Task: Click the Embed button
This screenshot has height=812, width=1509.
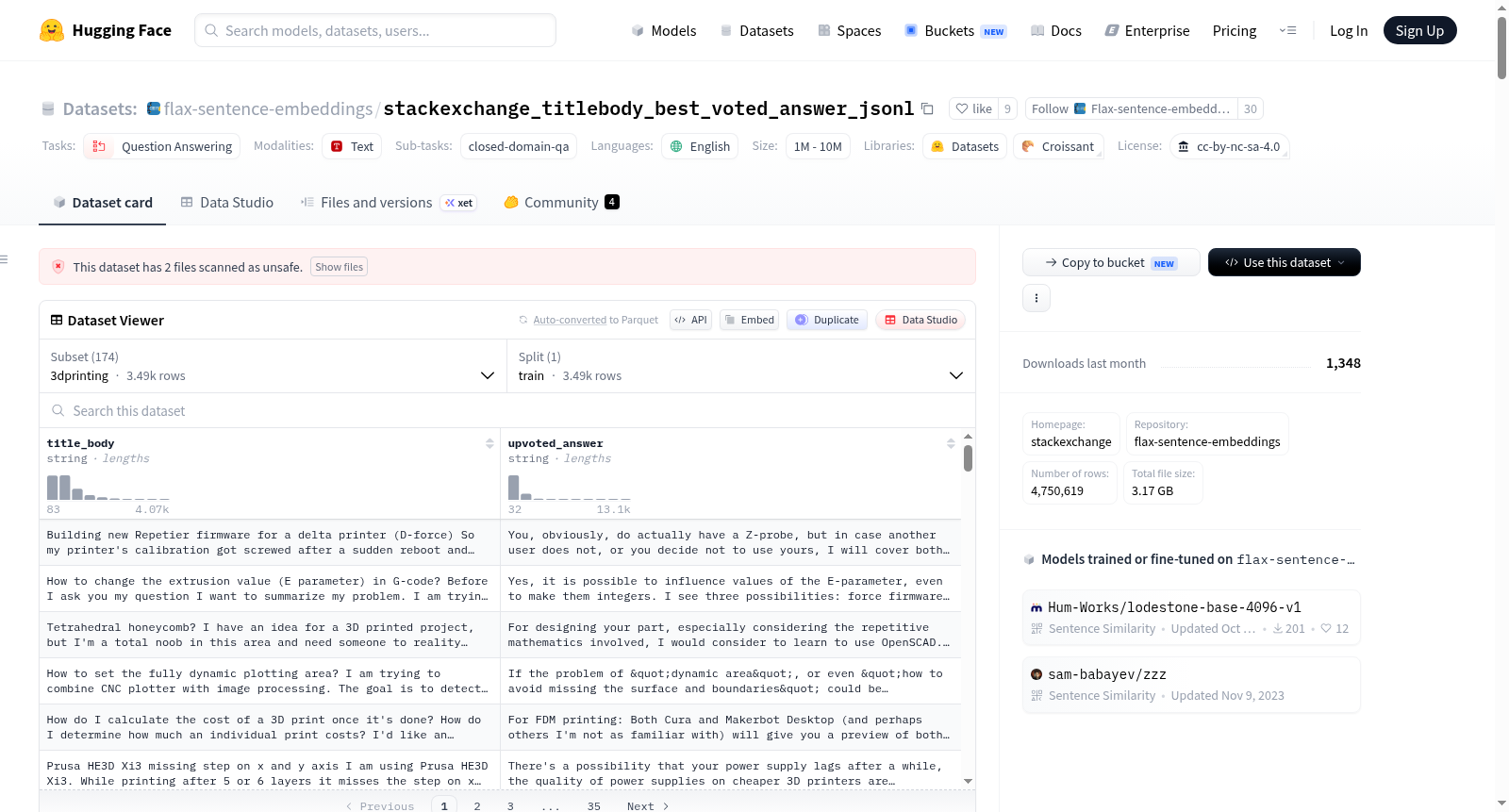Action: 749,321
